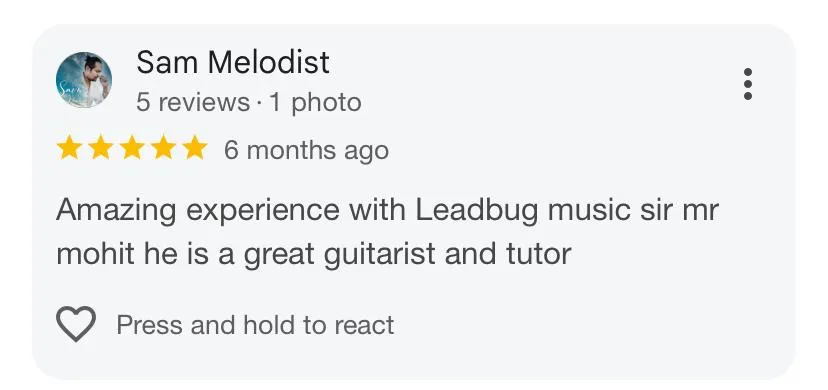Tap the heart reaction icon
This screenshot has width=828, height=390.
pos(76,324)
